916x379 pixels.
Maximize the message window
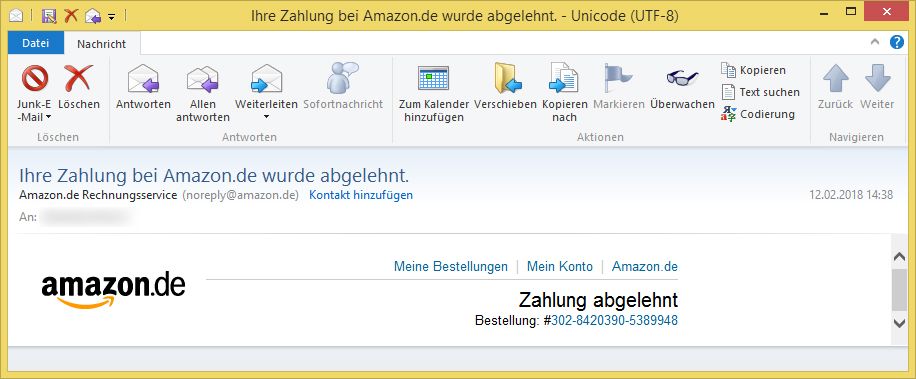click(x=852, y=11)
